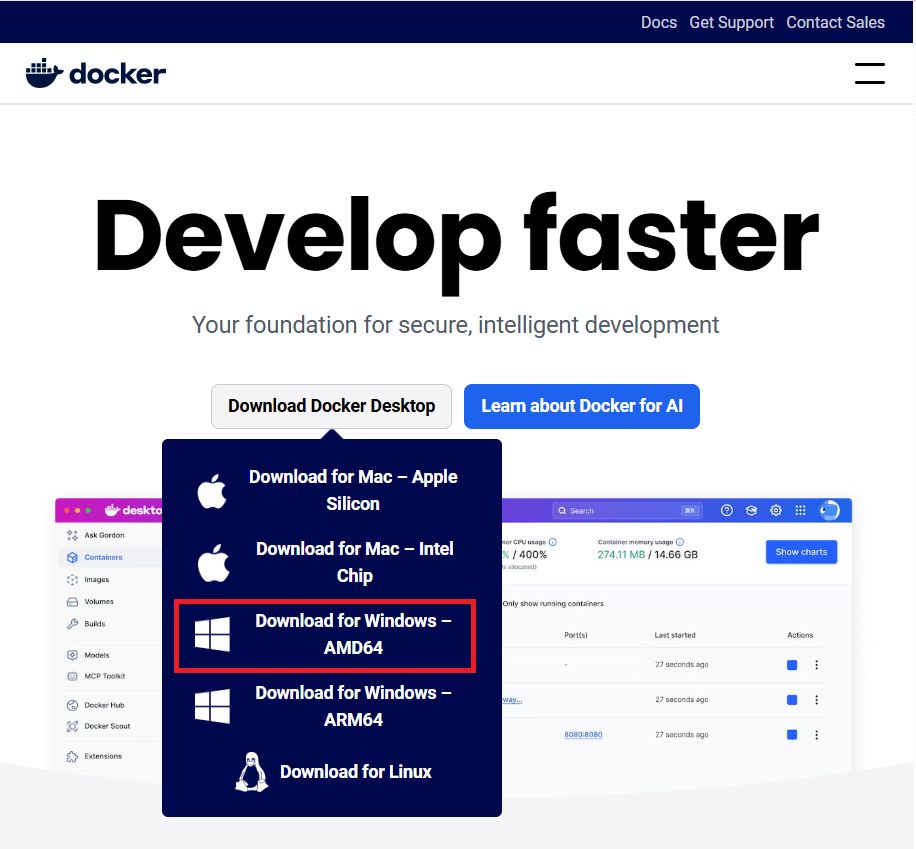This screenshot has height=849, width=916.
Task: Click the settings gear in Docker Desktop preview
Action: (x=776, y=510)
